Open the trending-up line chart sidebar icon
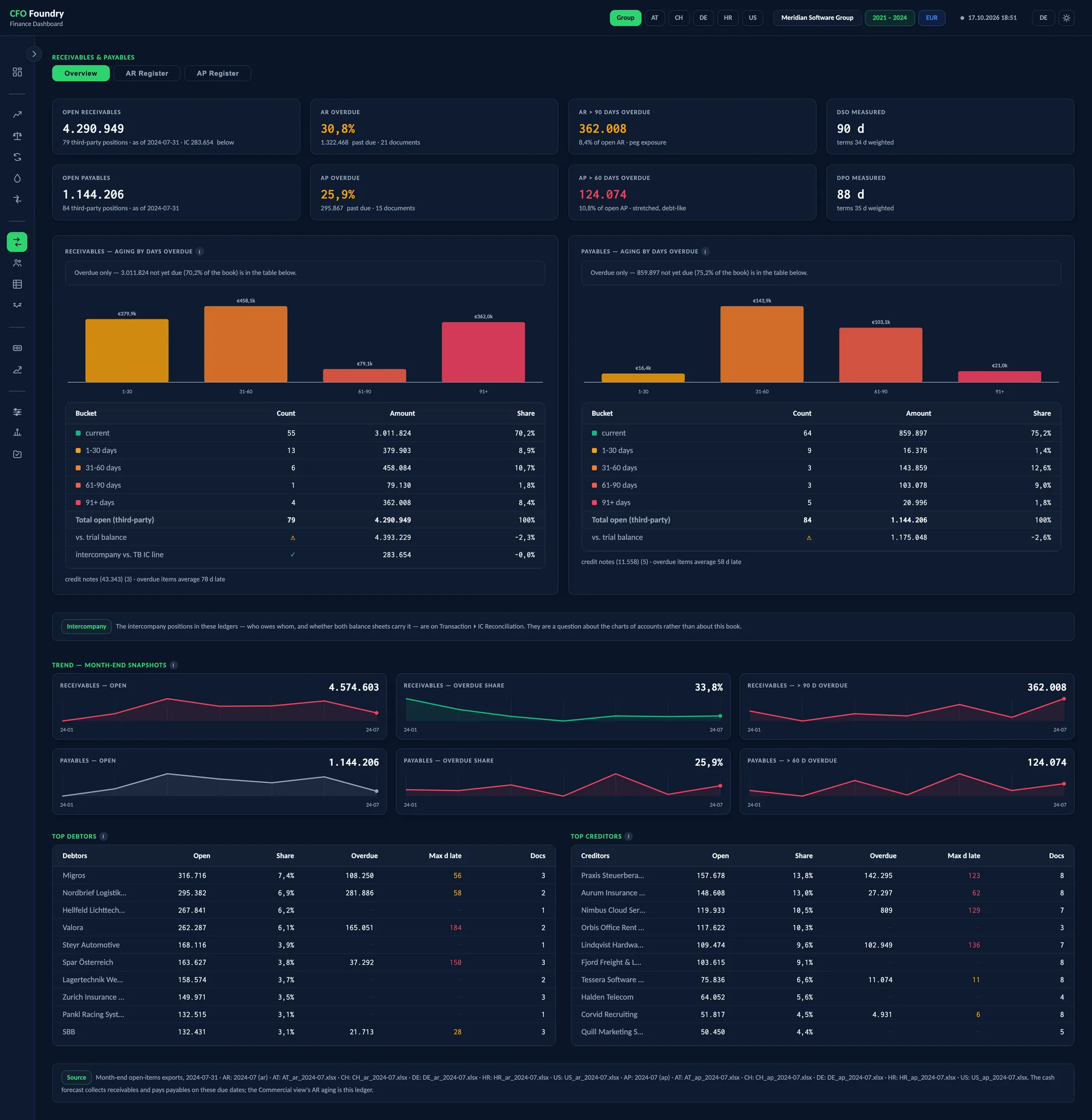Viewport: 1092px width, 1120px height. pyautogui.click(x=17, y=115)
